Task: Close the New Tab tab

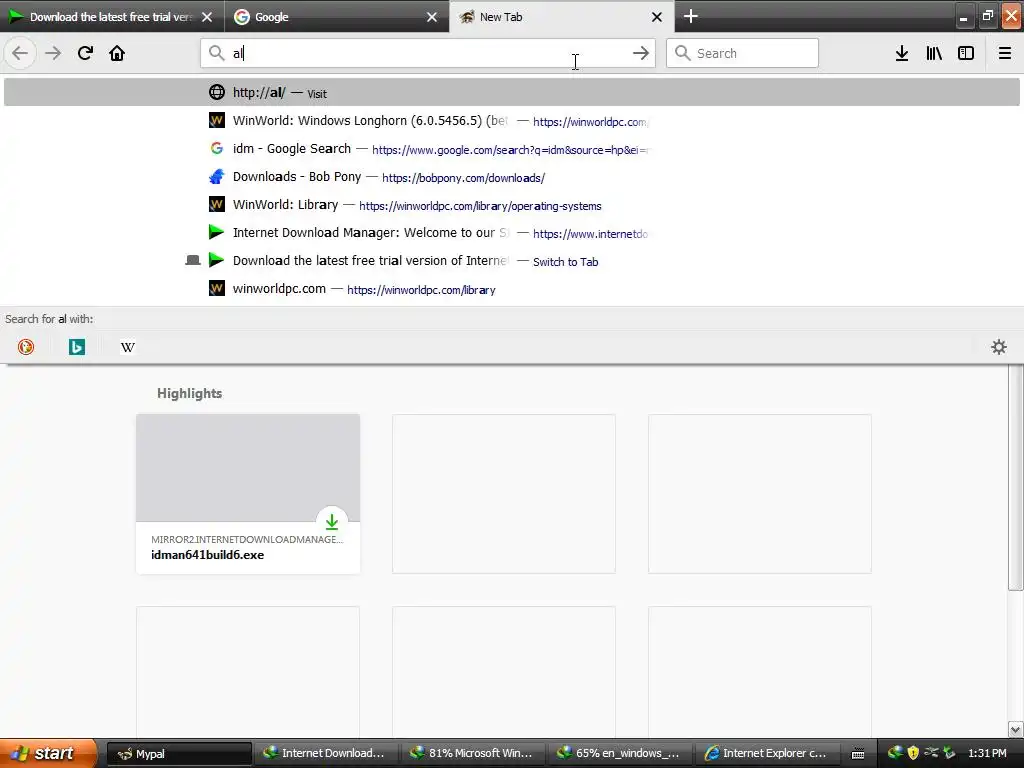Action: point(657,17)
